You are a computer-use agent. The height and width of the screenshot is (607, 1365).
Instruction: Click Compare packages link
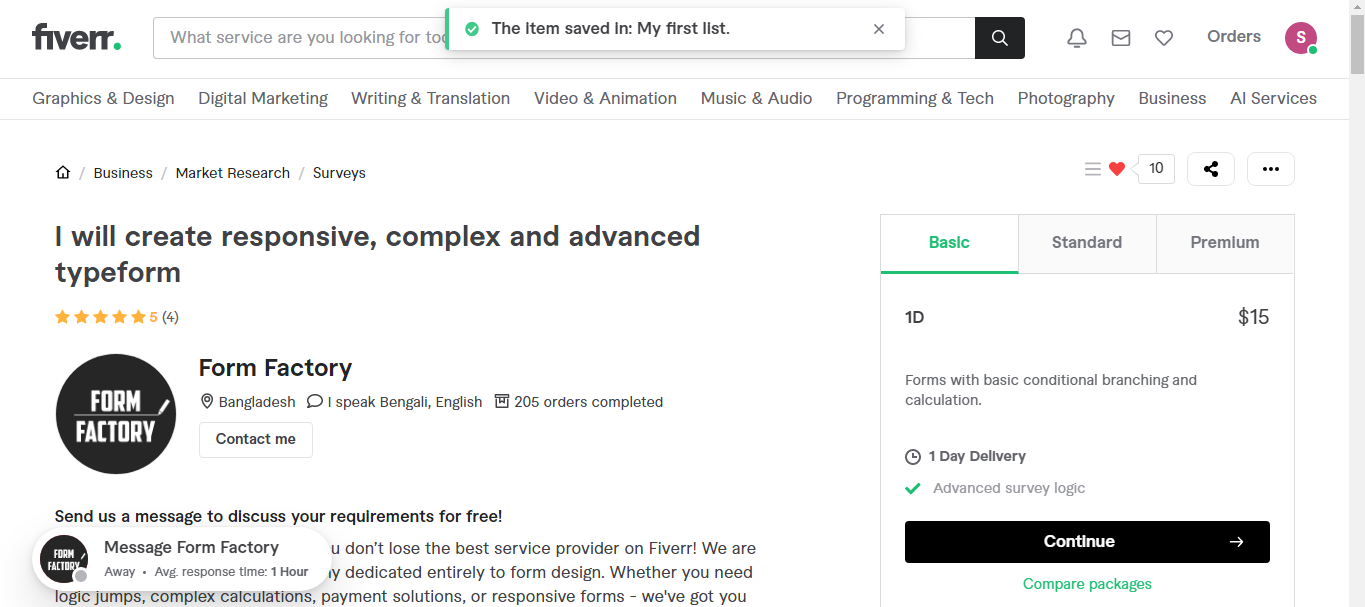click(x=1087, y=584)
